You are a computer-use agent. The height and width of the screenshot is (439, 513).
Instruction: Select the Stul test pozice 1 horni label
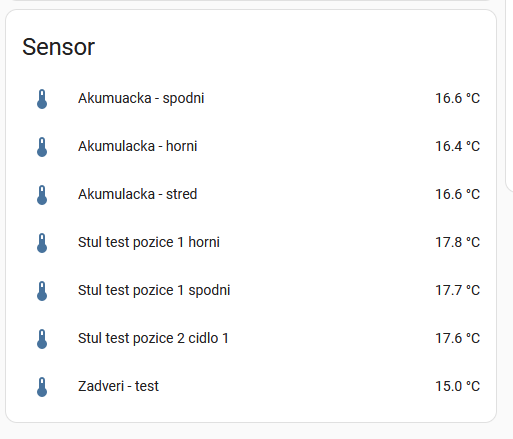click(x=149, y=242)
